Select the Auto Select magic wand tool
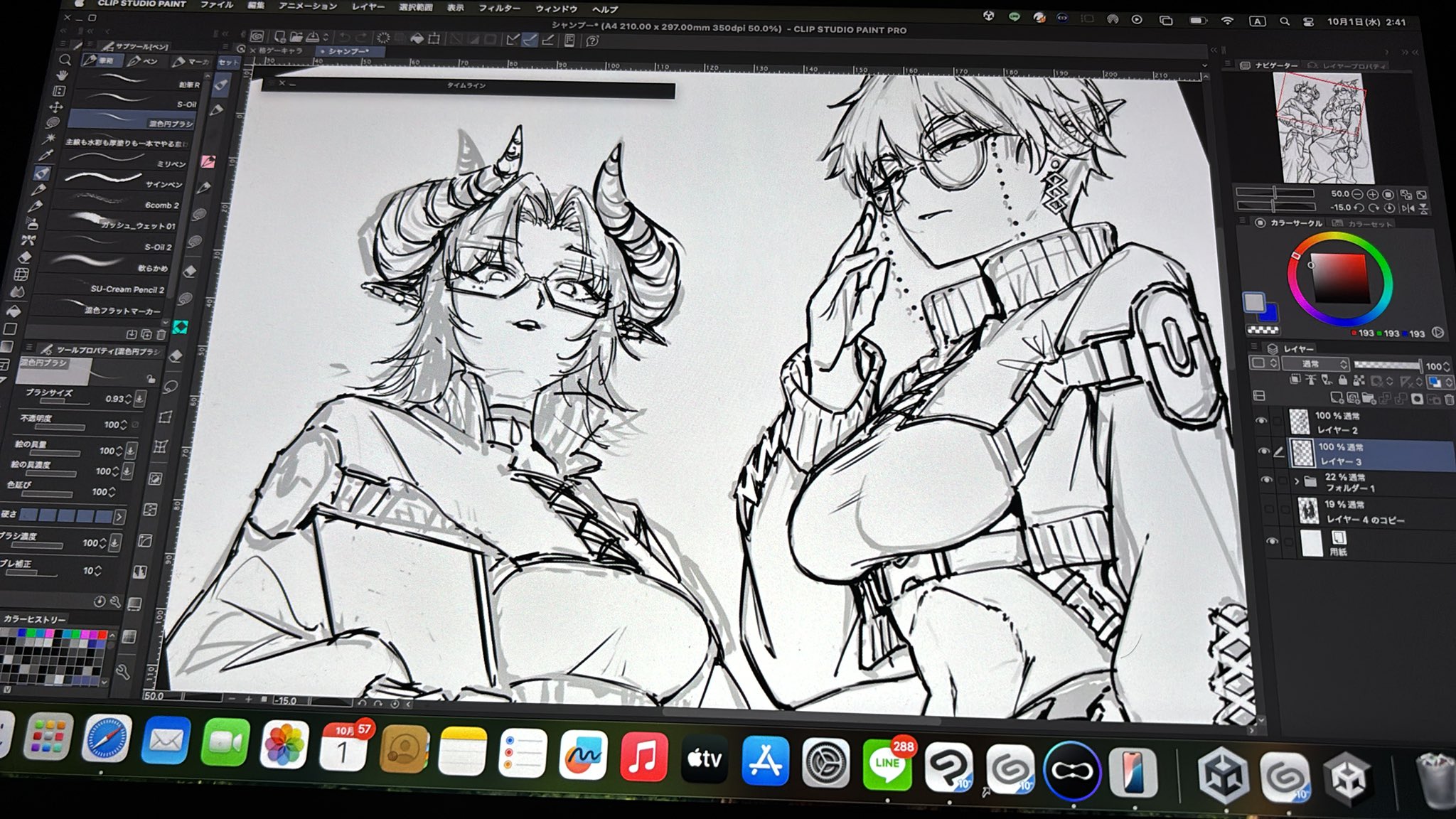The height and width of the screenshot is (819, 1456). 50,138
